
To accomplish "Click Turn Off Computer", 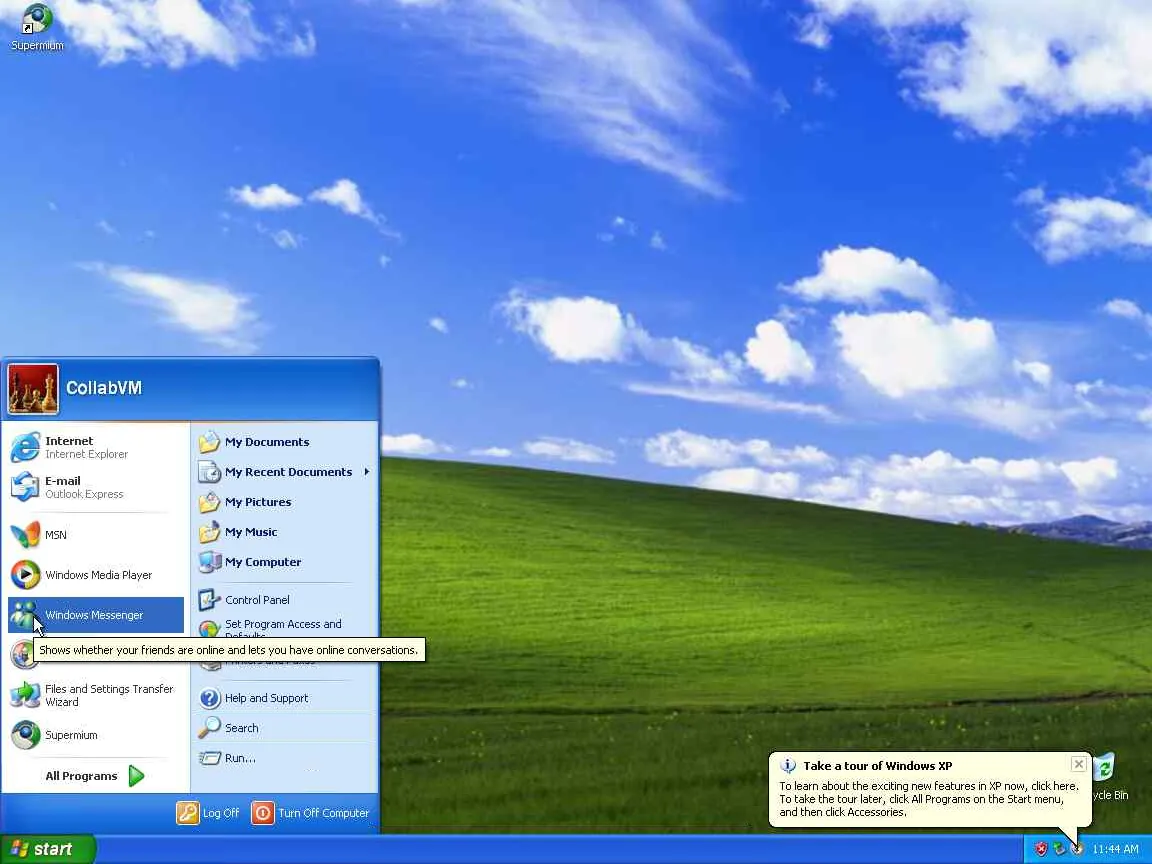I will point(311,813).
